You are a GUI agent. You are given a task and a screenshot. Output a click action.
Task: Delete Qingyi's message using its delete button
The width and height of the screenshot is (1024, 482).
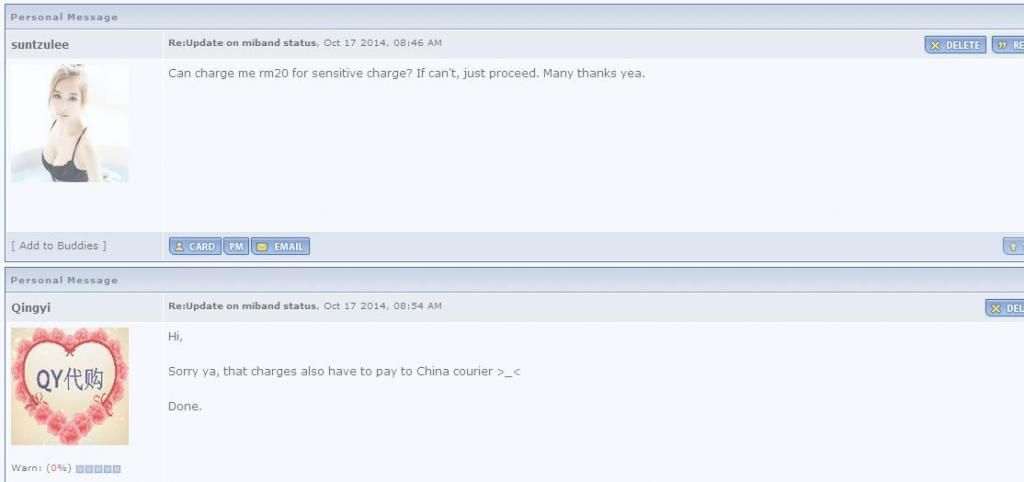[1005, 308]
